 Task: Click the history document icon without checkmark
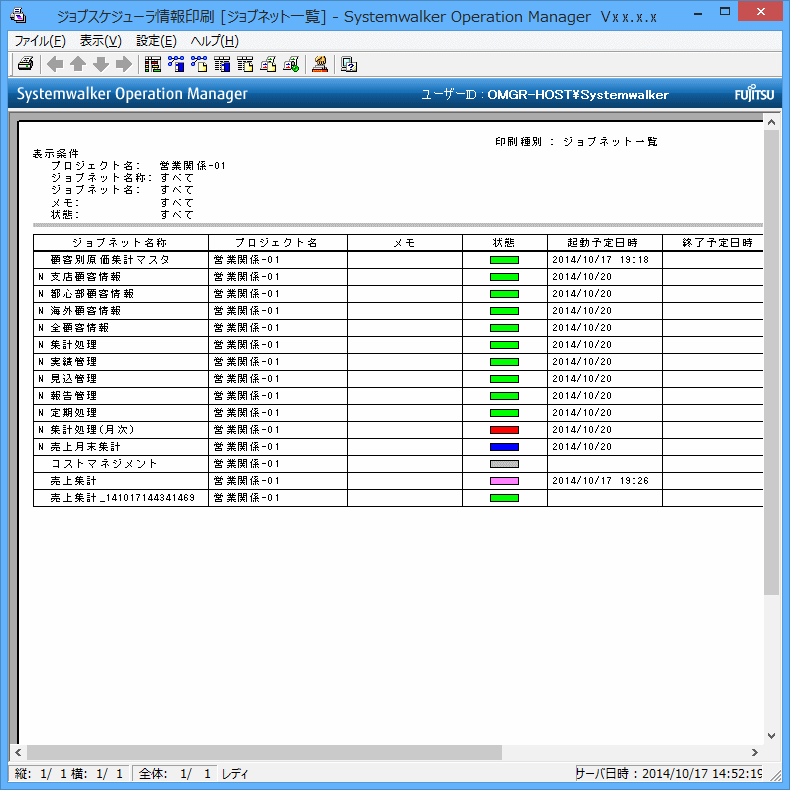268,64
